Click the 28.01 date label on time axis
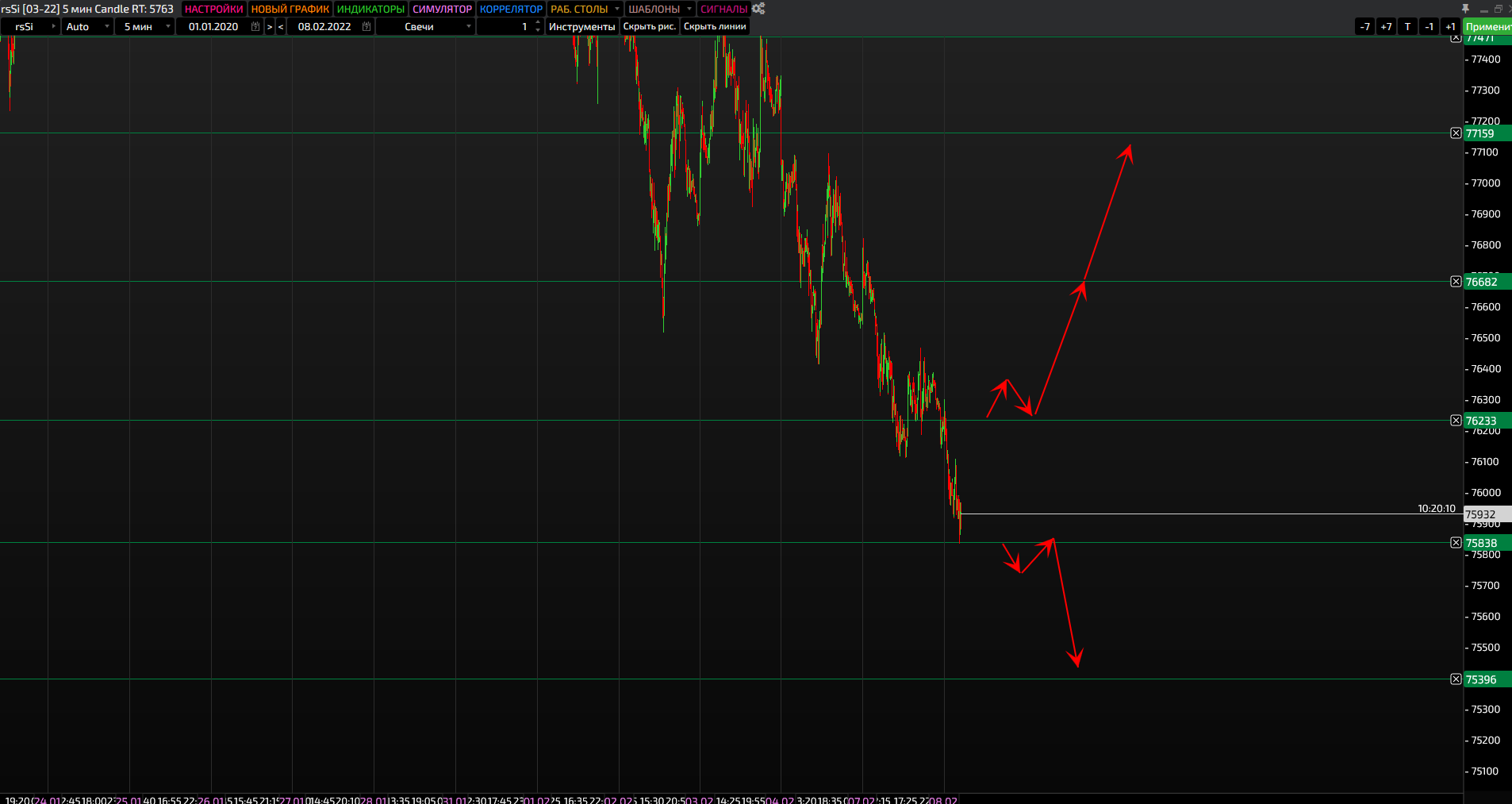1512x804 pixels. tap(374, 800)
